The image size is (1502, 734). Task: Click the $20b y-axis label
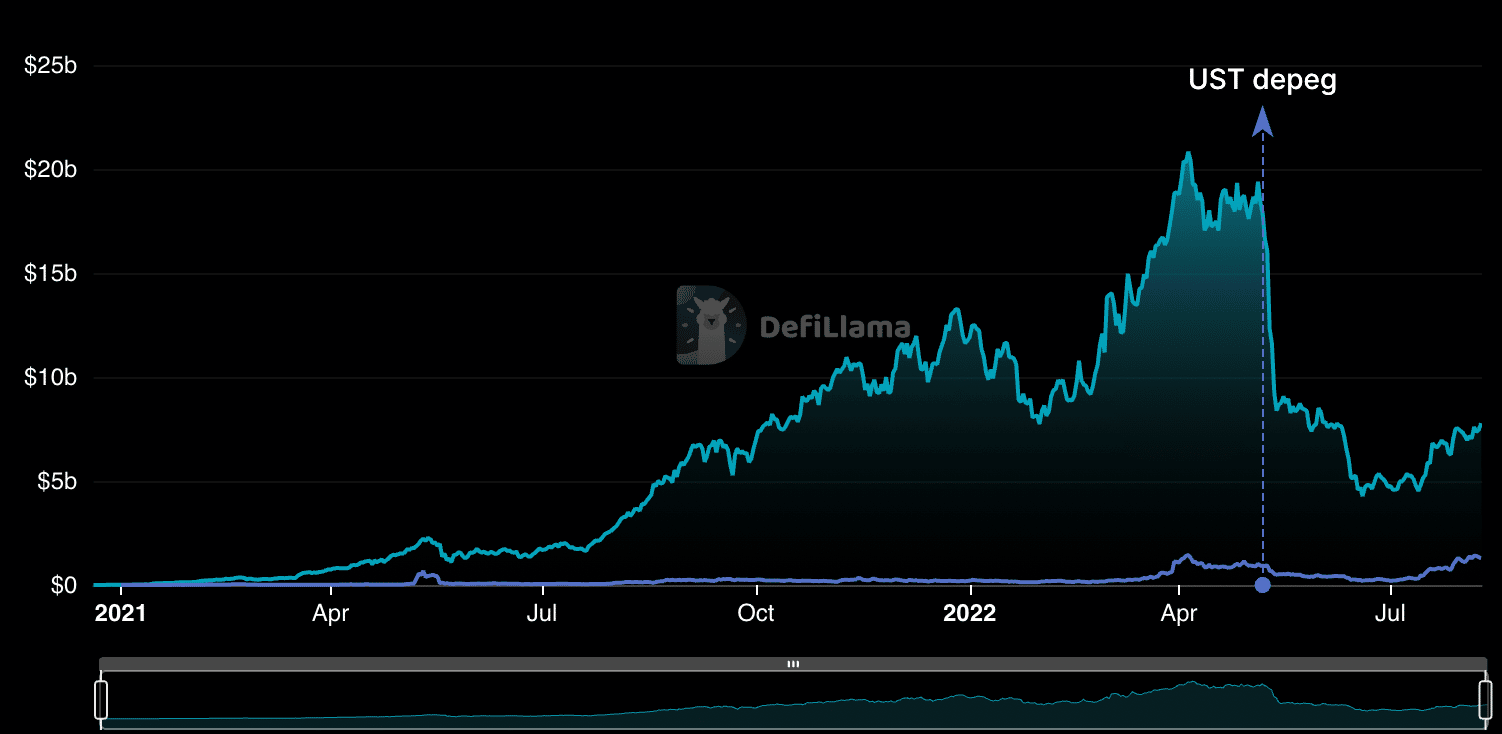coord(51,170)
